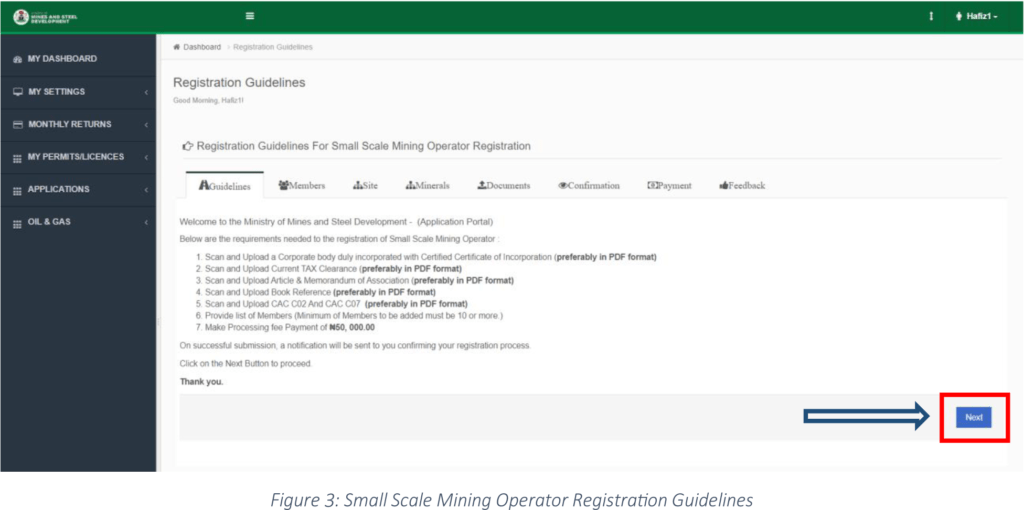Click the Oil & Gas grid icon

(17, 222)
